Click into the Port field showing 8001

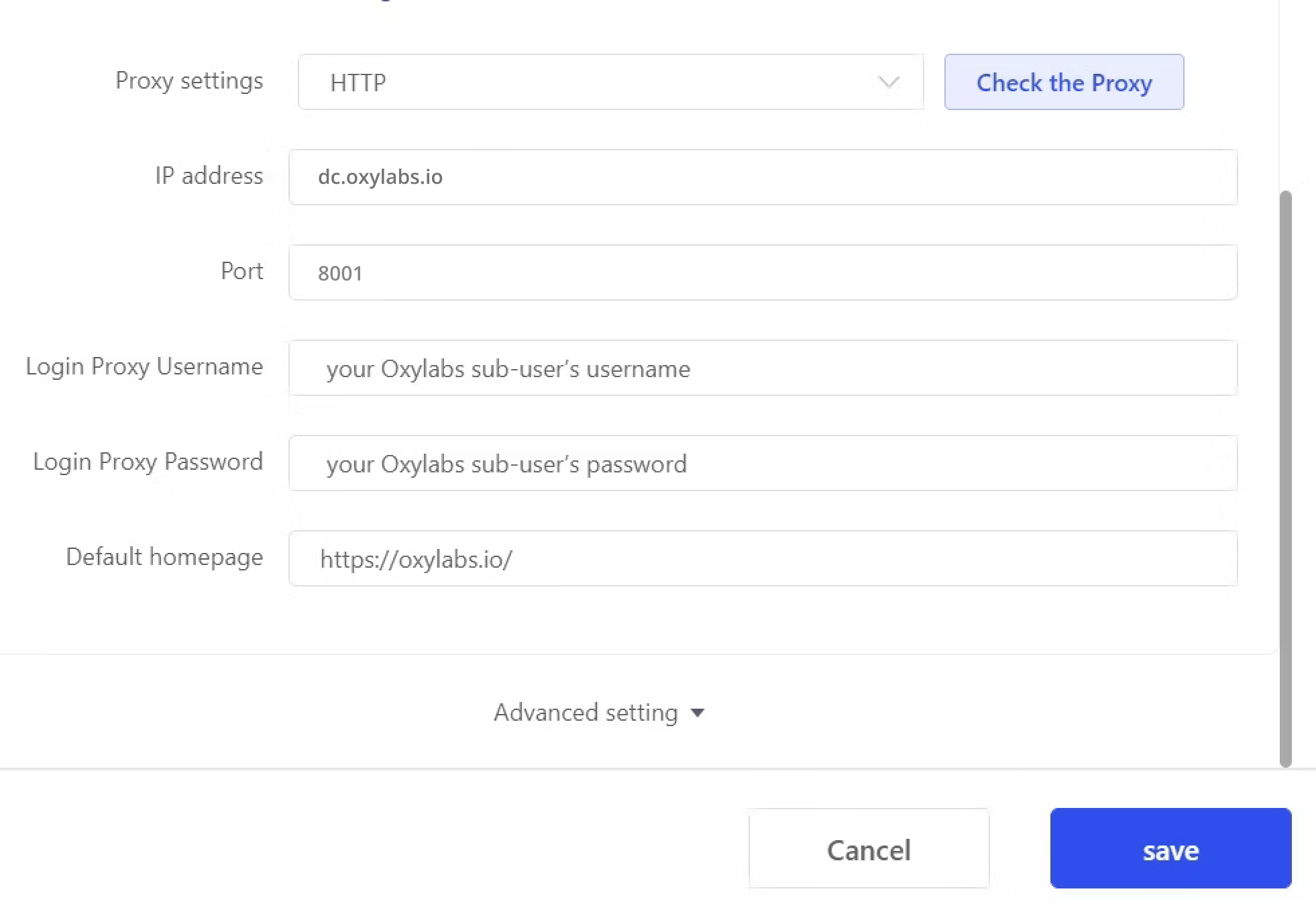click(763, 272)
